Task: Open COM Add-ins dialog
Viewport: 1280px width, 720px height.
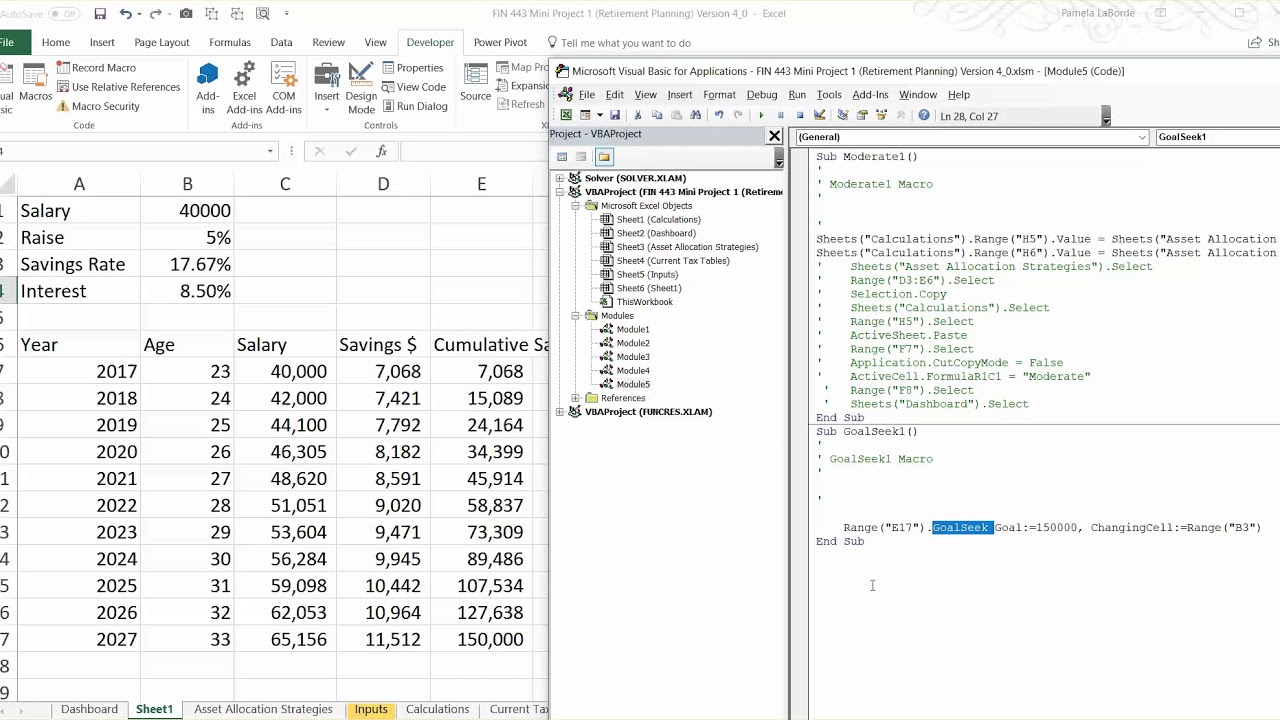Action: [284, 89]
